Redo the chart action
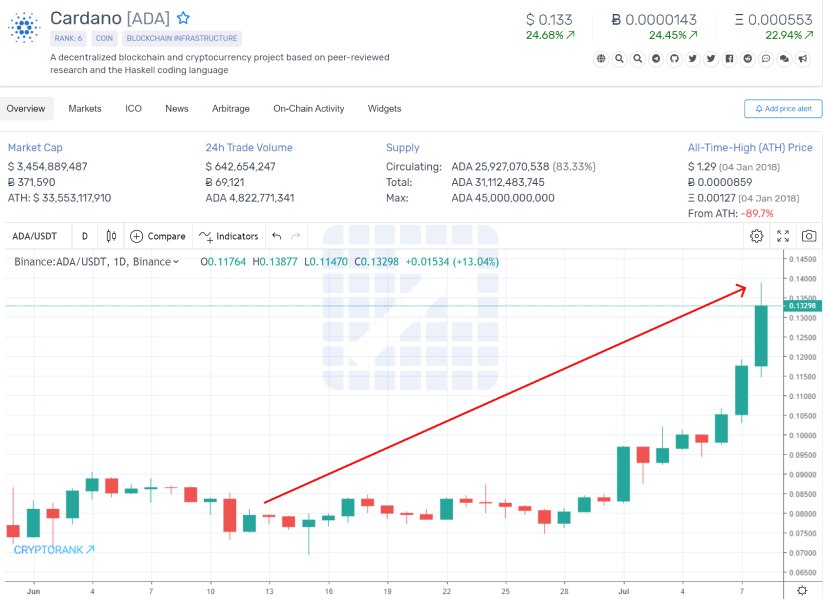 pyautogui.click(x=296, y=236)
